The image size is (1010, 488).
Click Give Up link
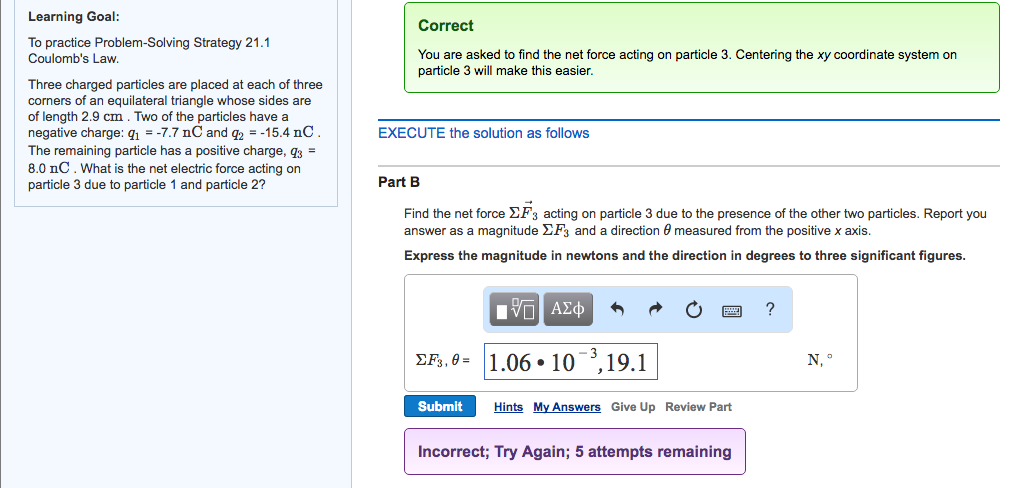(x=633, y=407)
